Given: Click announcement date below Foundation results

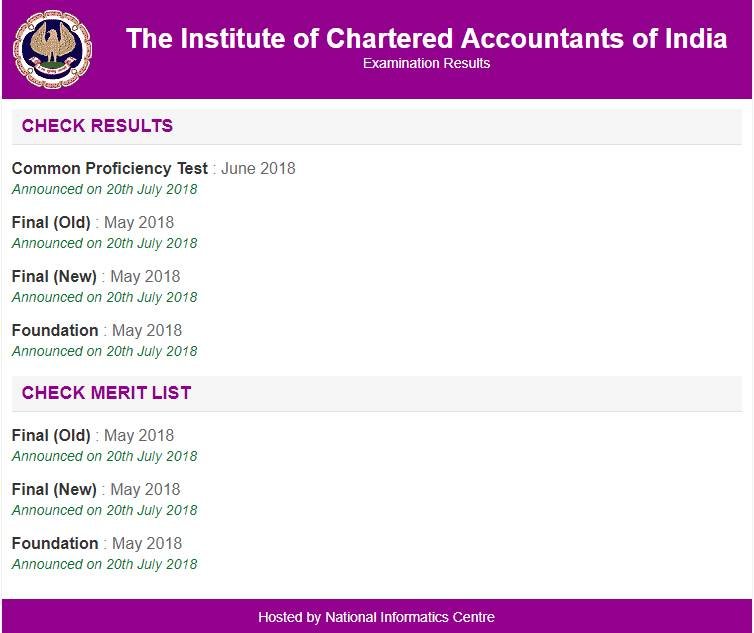Looking at the screenshot, I should click(104, 351).
